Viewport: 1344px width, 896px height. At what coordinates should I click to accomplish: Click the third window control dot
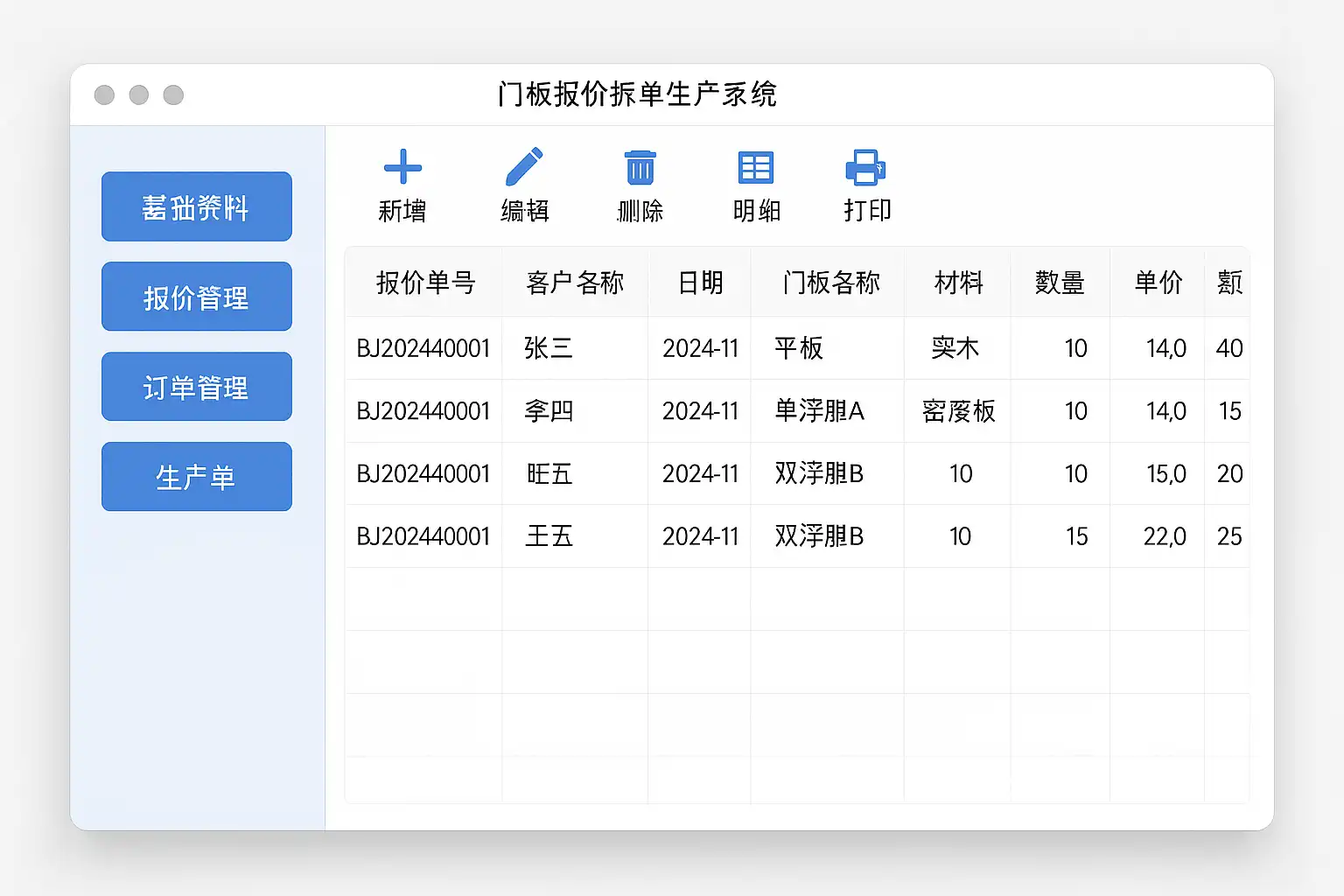click(x=173, y=94)
